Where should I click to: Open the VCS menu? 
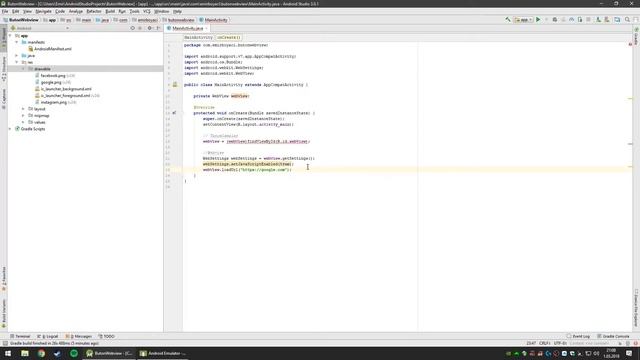pyautogui.click(x=147, y=11)
